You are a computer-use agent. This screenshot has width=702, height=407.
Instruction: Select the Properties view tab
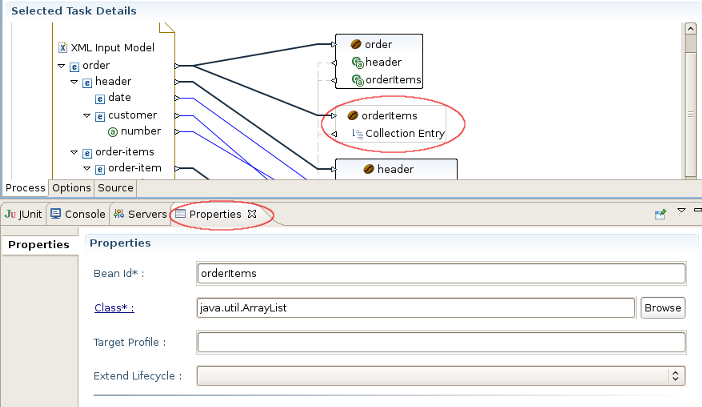coord(215,214)
